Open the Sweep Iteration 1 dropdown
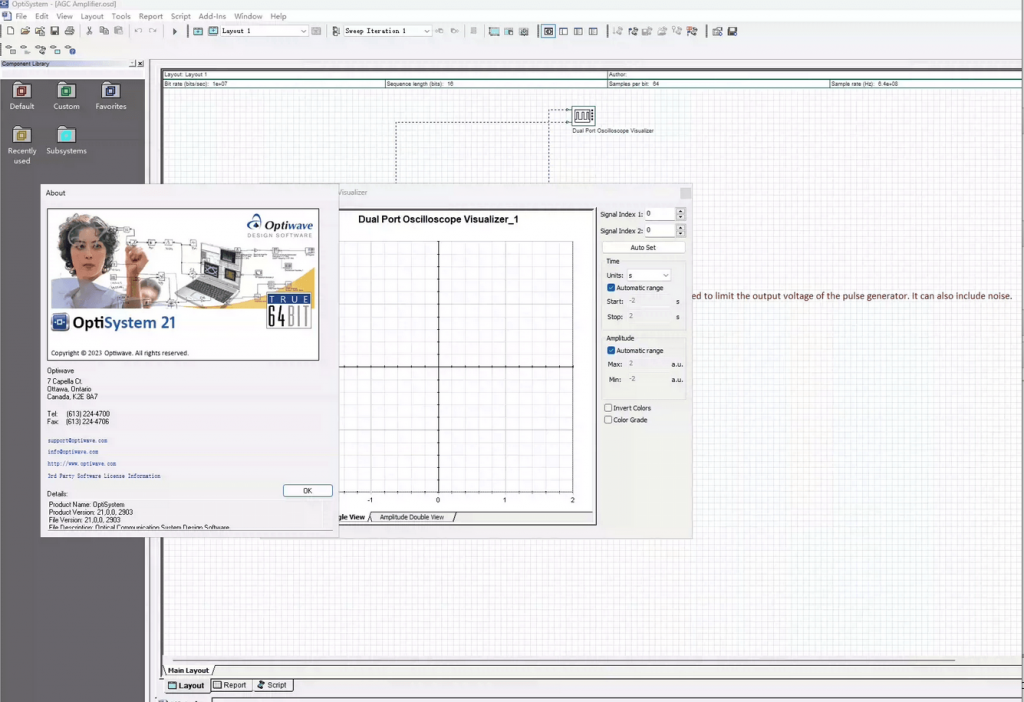The height and width of the screenshot is (702, 1024). point(426,31)
